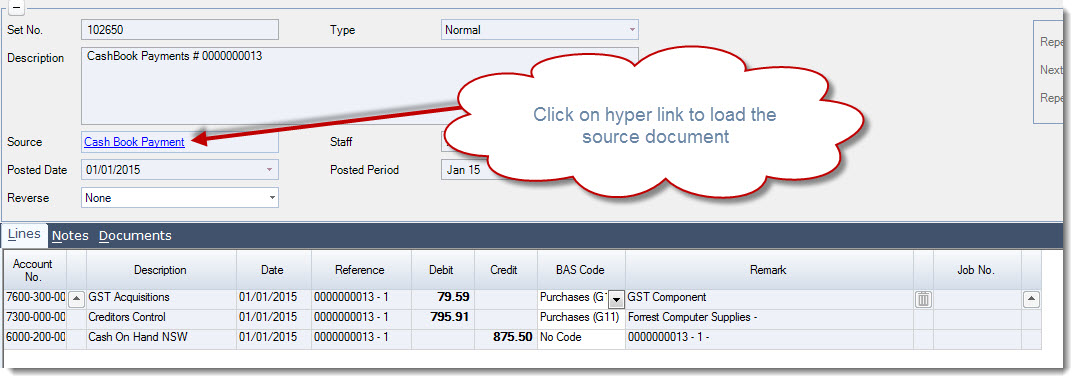1078x383 pixels.
Task: Click the date cell in Cash On Hand row
Action: [x=274, y=338]
